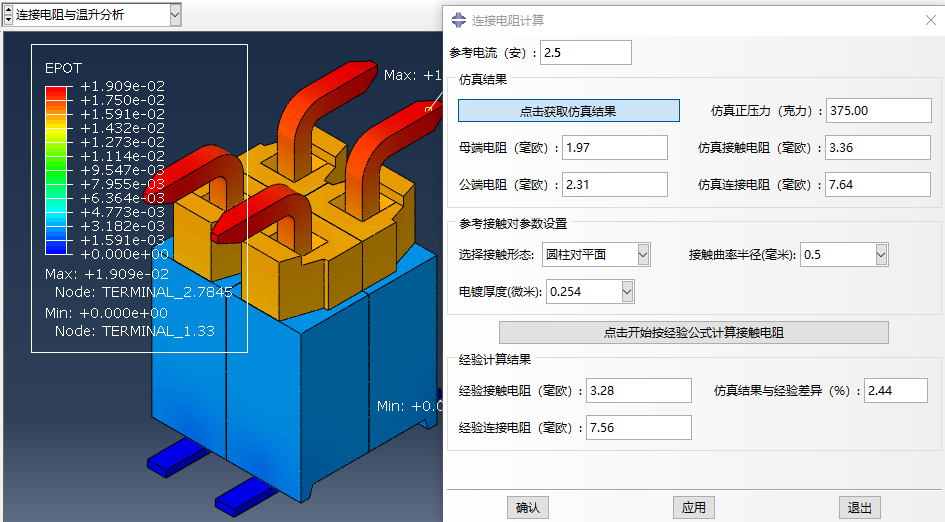
Task: Click the 退出 button
Action: point(859,507)
